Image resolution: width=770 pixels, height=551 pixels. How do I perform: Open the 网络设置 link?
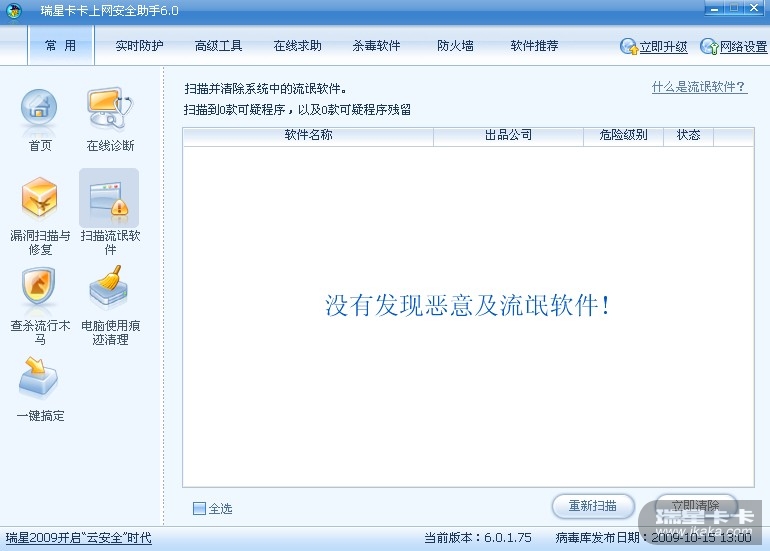(743, 47)
